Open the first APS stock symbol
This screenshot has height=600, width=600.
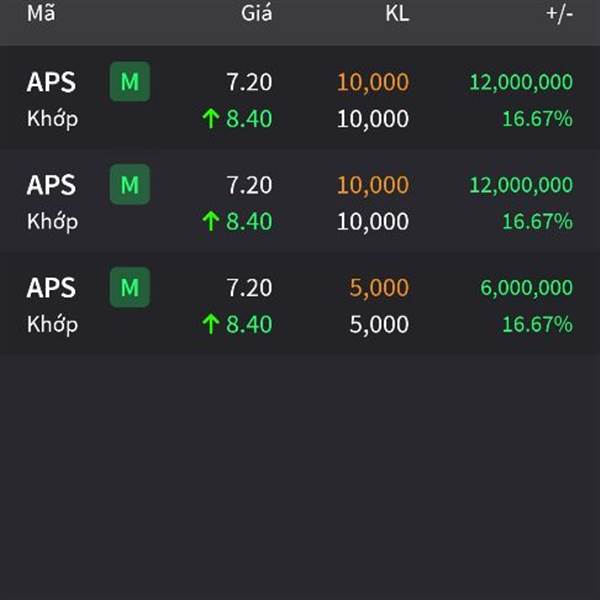click(51, 82)
